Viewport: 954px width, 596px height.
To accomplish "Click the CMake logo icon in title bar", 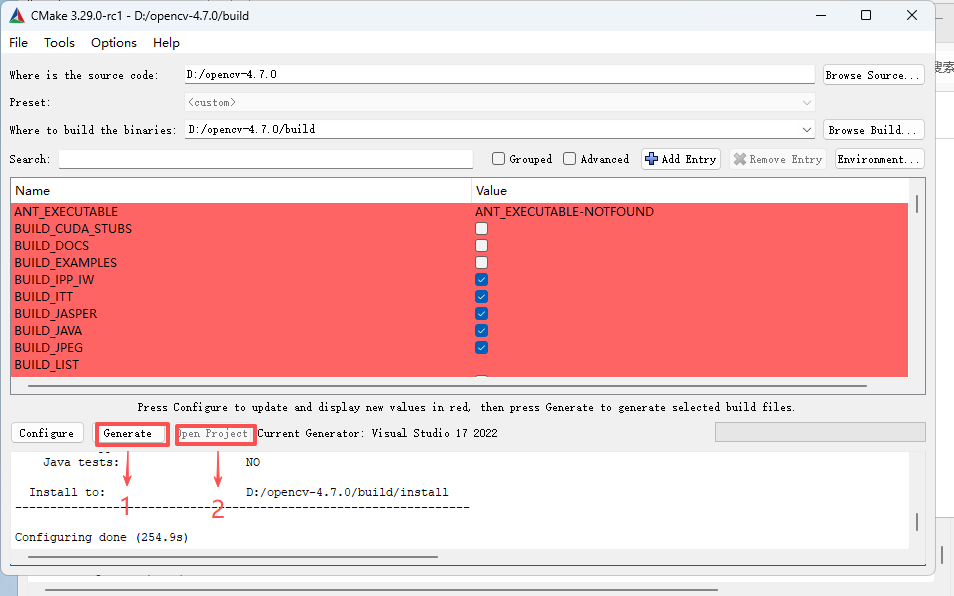I will click(17, 16).
